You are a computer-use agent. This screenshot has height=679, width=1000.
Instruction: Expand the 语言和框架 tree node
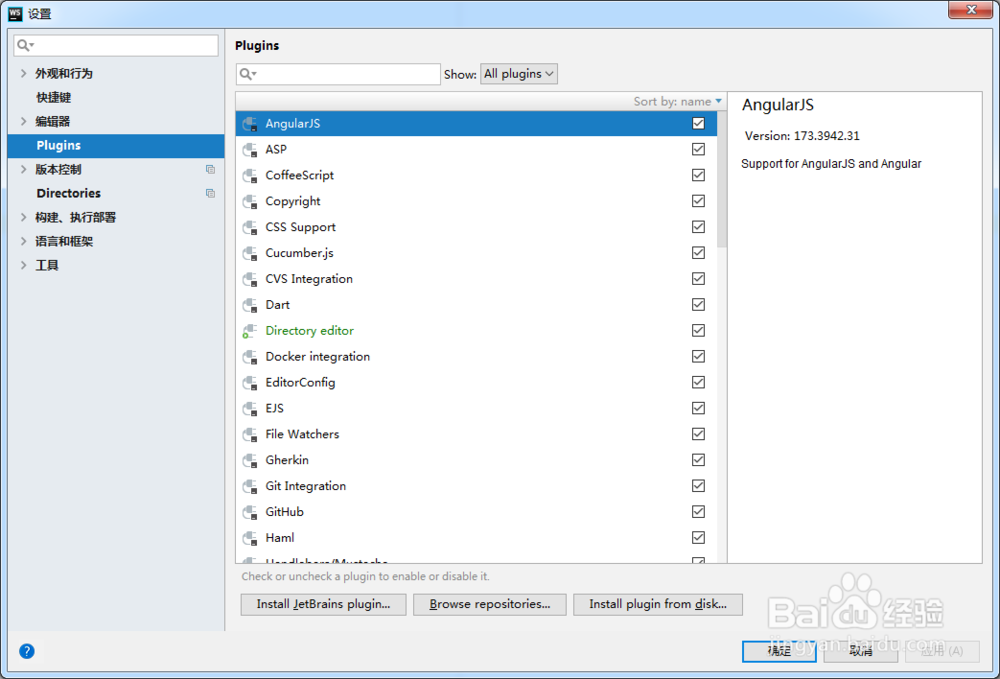(x=24, y=241)
